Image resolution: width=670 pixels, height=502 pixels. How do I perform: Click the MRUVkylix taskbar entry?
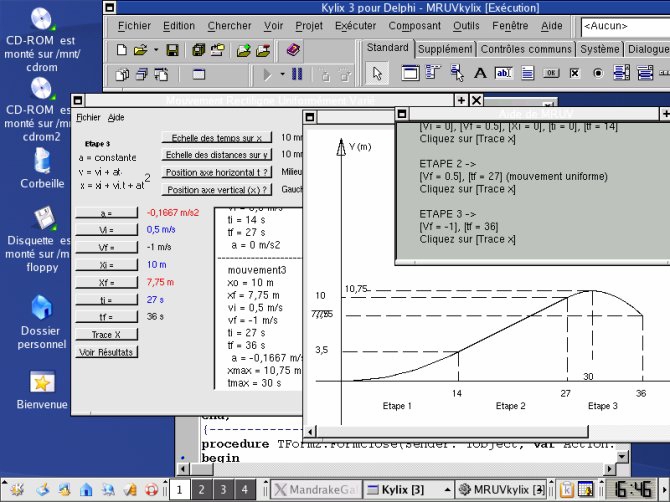pyautogui.click(x=502, y=490)
